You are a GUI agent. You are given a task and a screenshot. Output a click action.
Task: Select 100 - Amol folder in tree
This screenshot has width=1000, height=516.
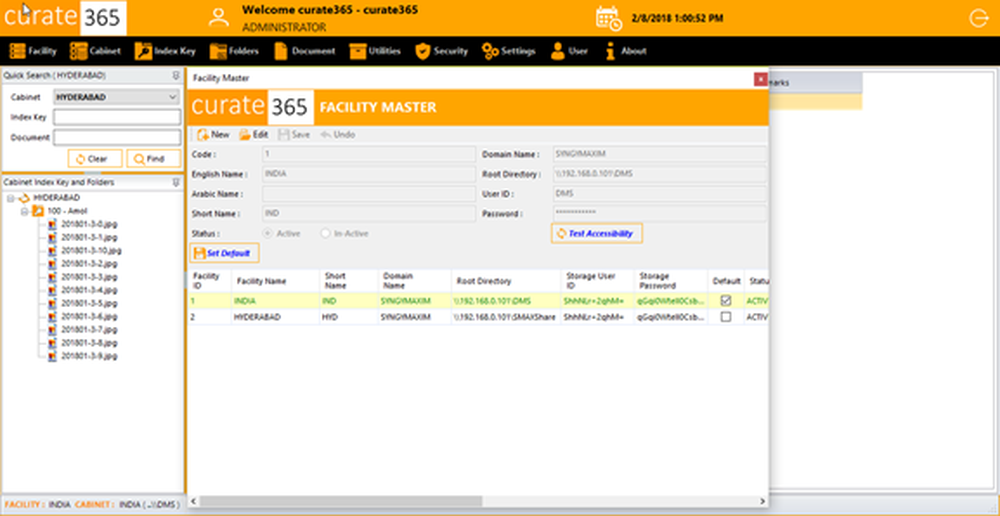tap(67, 211)
